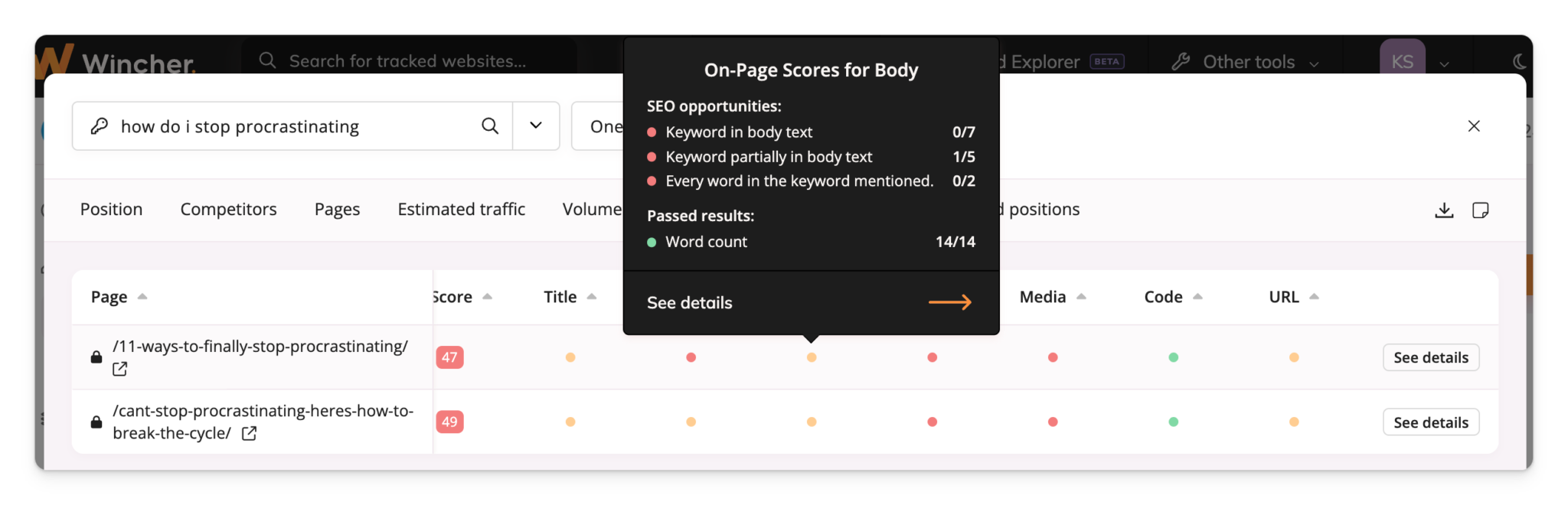The image size is (1568, 505).
Task: Click the green Code status dot for the first page
Action: pyautogui.click(x=1172, y=357)
